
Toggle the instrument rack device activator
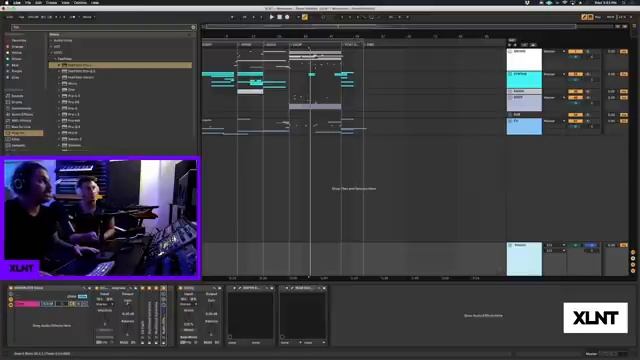click(11, 288)
